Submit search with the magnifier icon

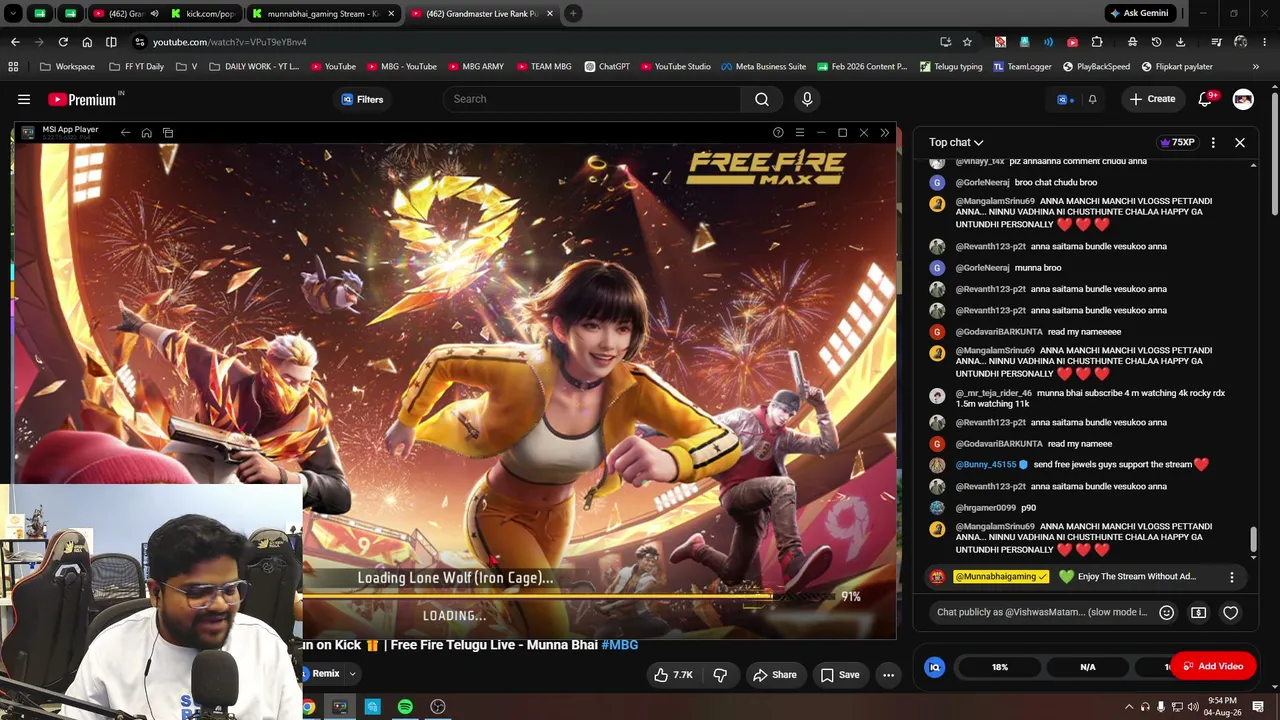(x=762, y=99)
